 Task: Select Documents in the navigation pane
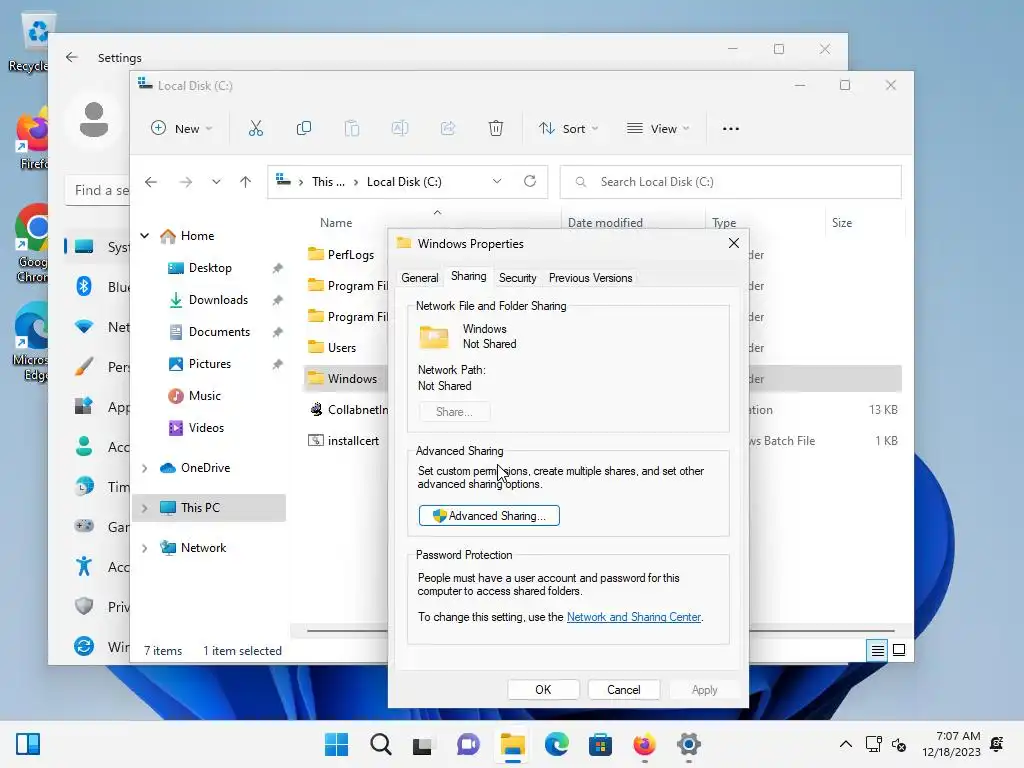pos(219,332)
